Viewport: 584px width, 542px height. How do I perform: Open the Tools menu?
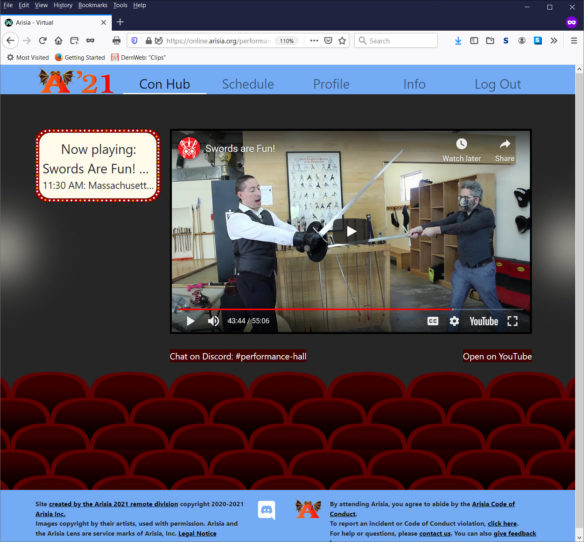pos(120,5)
